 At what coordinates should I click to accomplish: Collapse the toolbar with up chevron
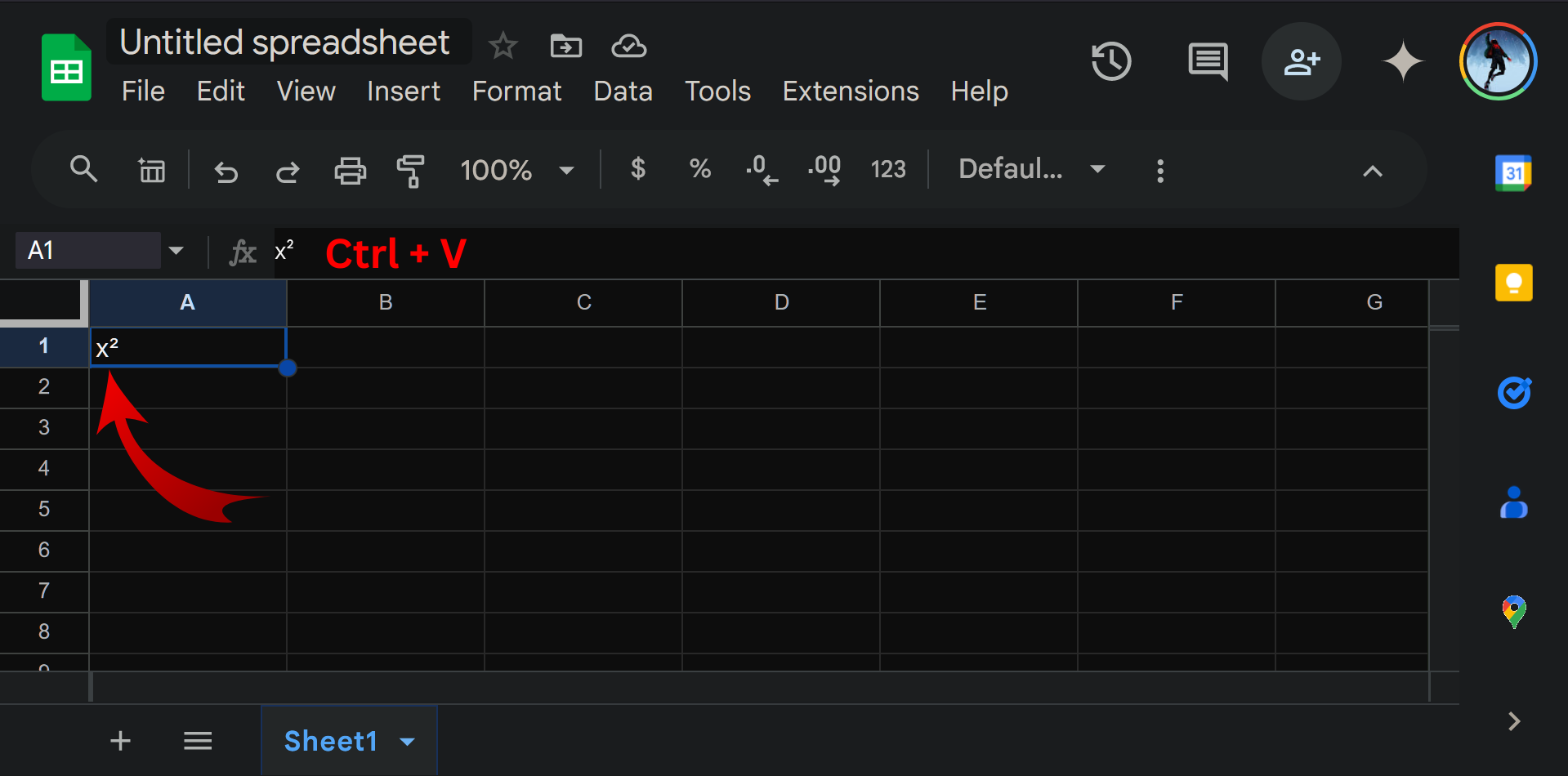[x=1373, y=171]
